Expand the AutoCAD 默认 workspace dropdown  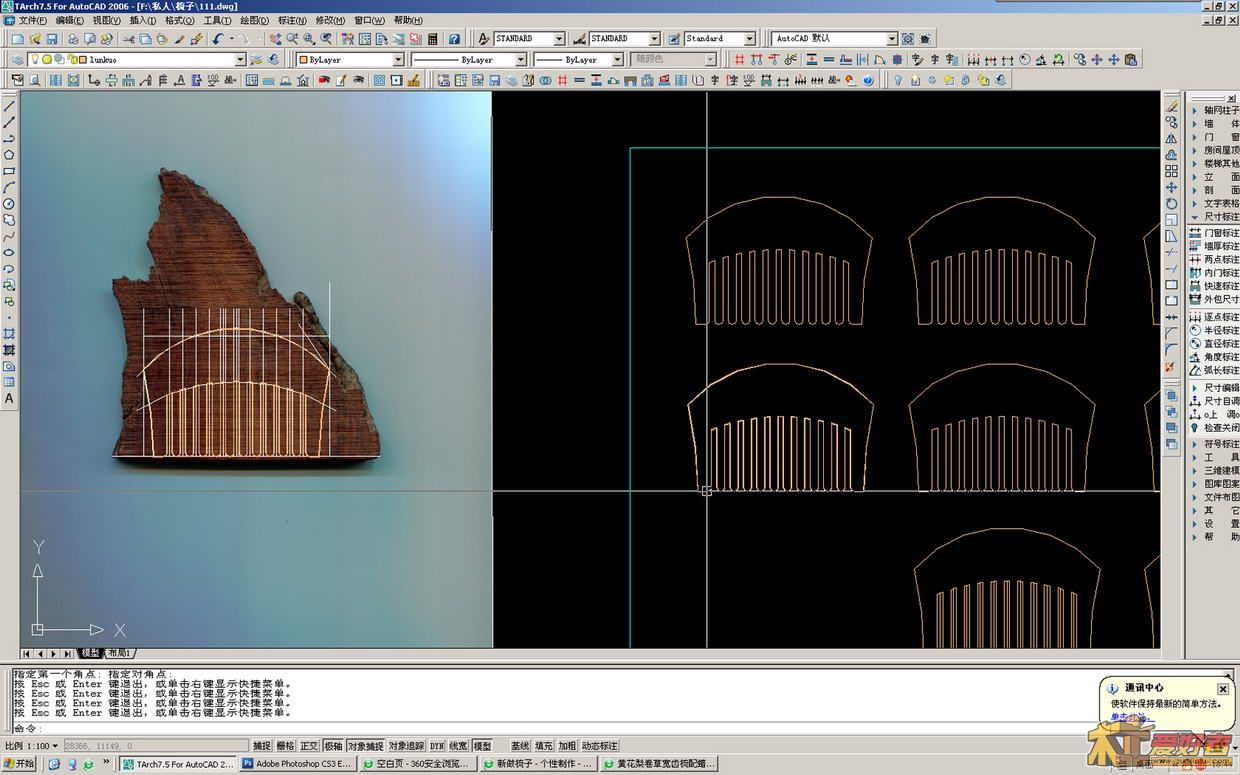coord(891,39)
